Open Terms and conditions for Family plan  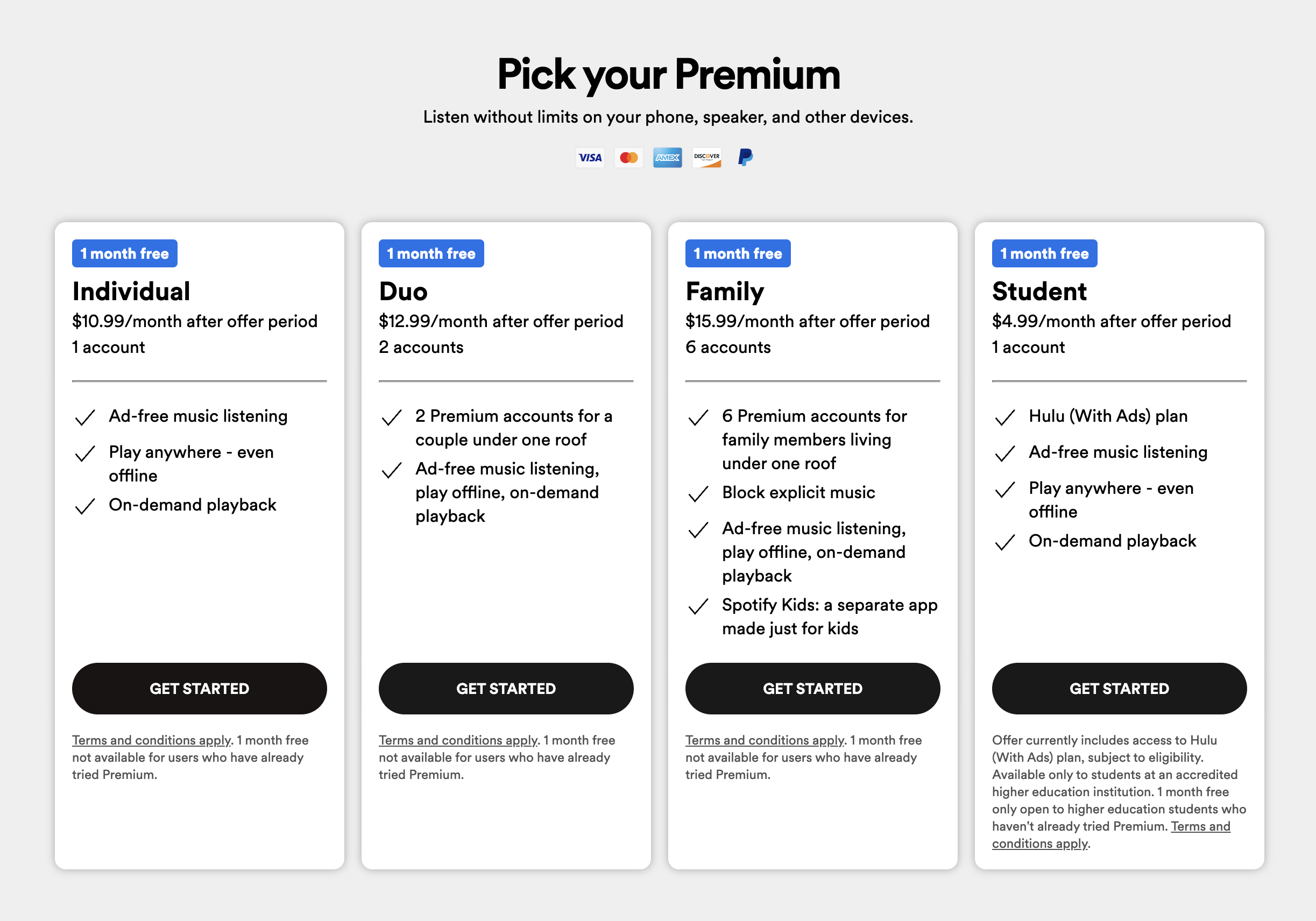(x=765, y=740)
